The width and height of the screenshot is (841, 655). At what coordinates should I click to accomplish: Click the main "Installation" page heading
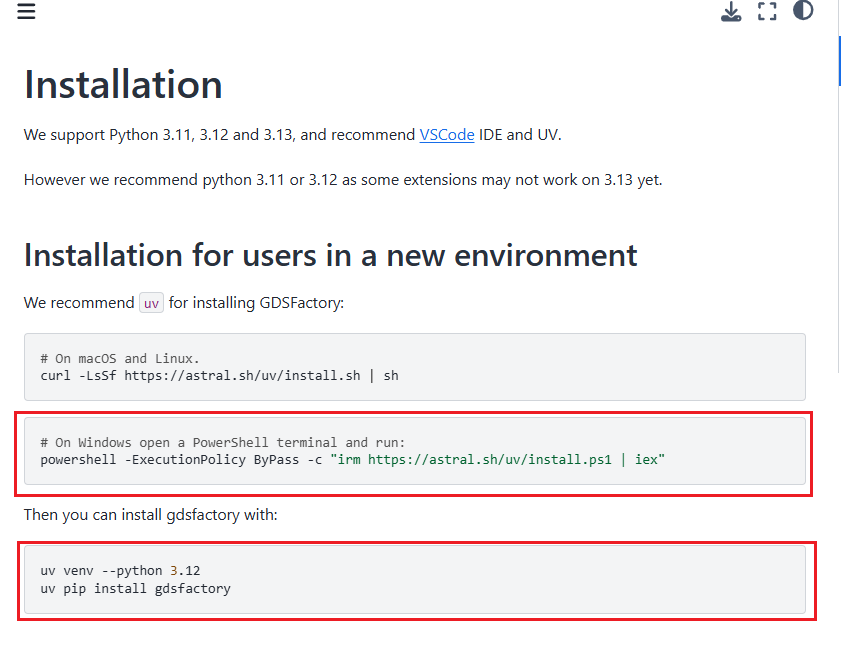pyautogui.click(x=123, y=85)
